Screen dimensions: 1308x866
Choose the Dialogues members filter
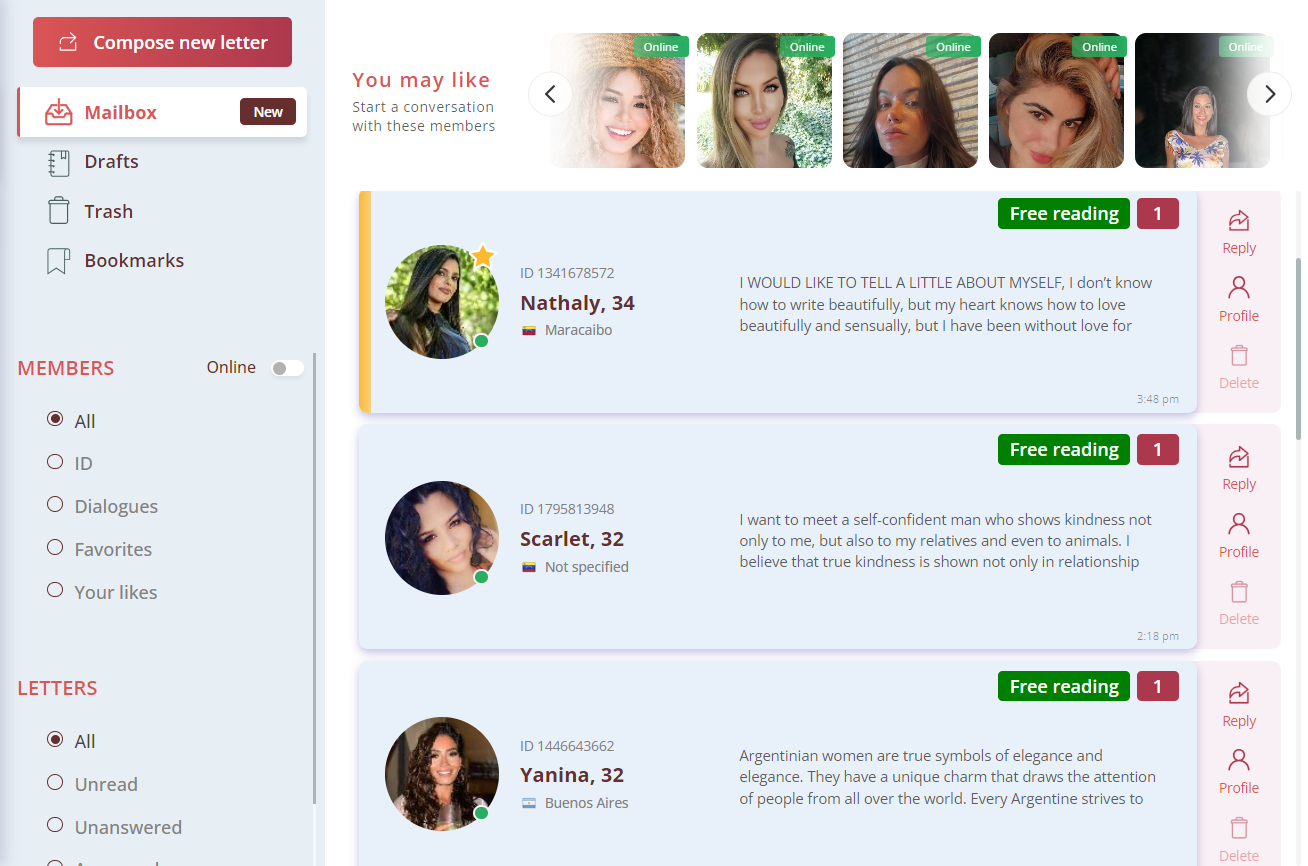click(55, 505)
